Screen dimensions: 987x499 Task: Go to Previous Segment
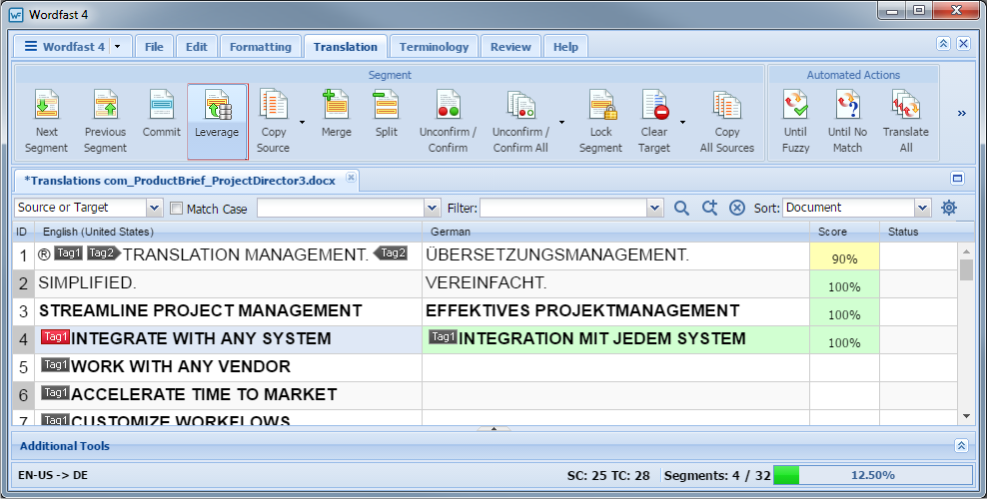tap(105, 121)
